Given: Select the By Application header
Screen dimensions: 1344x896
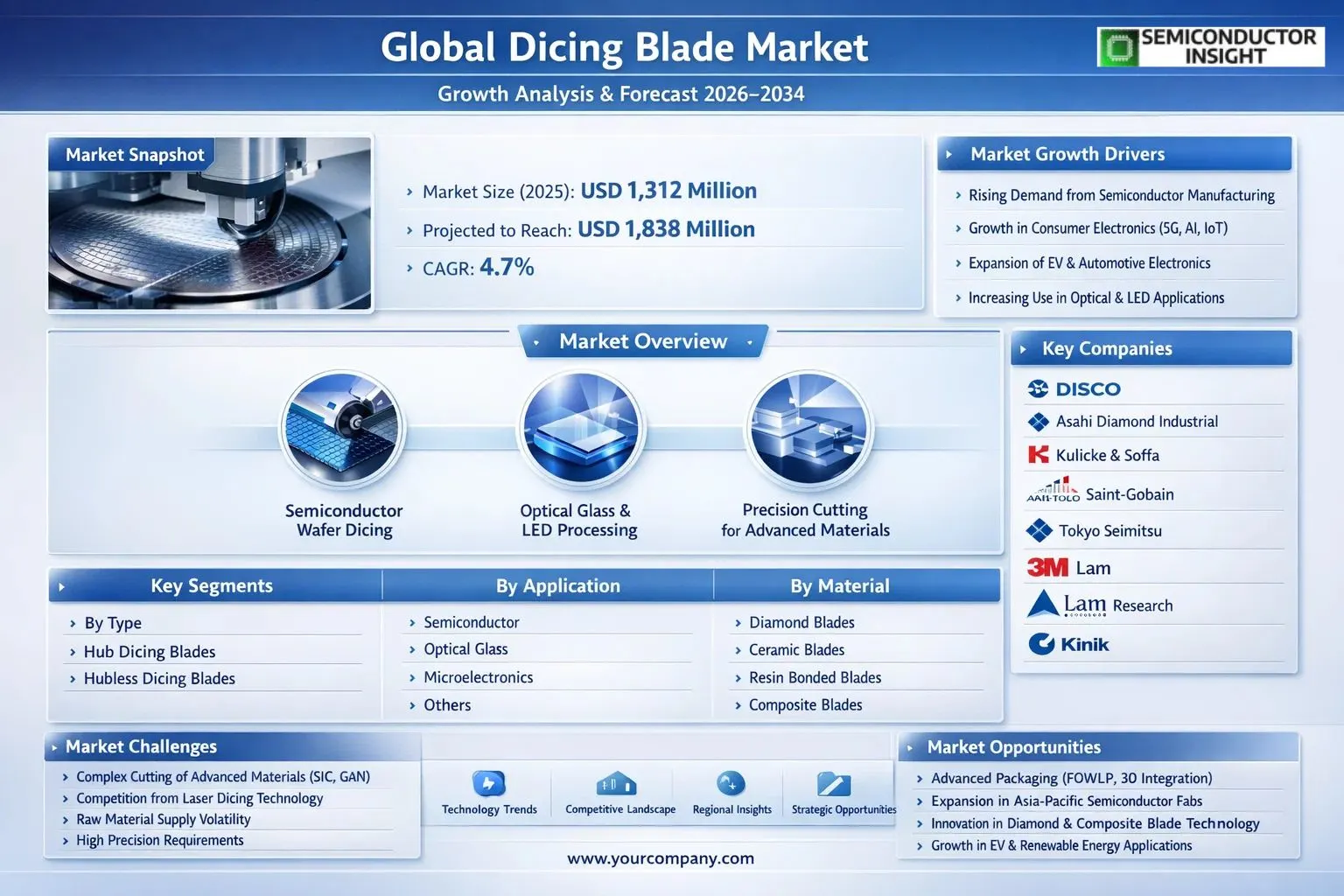Looking at the screenshot, I should 558,586.
